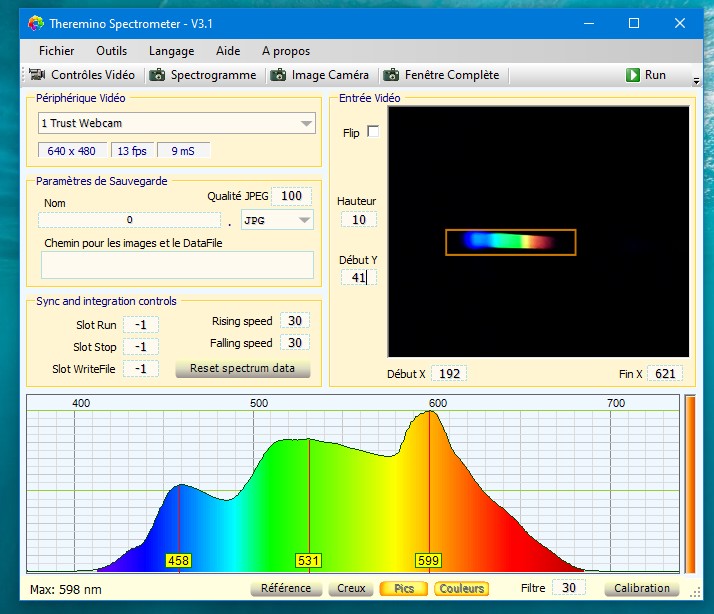The height and width of the screenshot is (614, 714).
Task: Click the Max: 598 nm status text
Action: pyautogui.click(x=66, y=589)
